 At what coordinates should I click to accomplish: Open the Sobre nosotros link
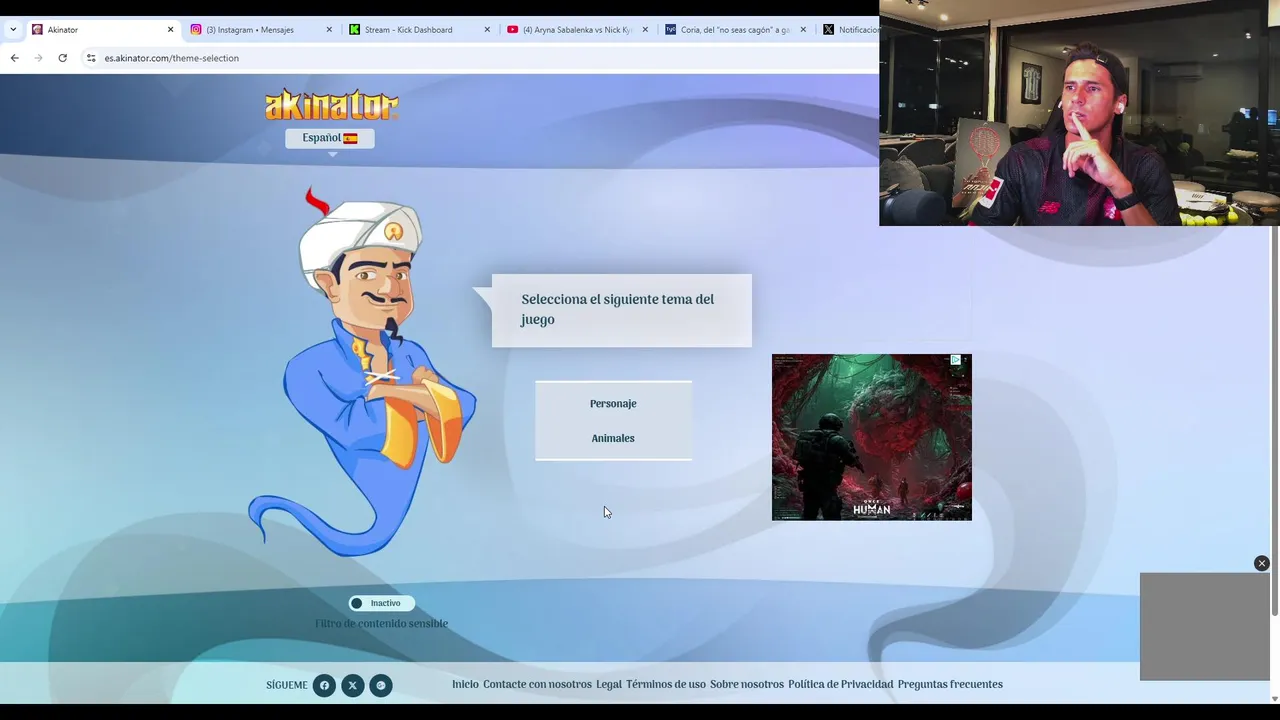747,685
